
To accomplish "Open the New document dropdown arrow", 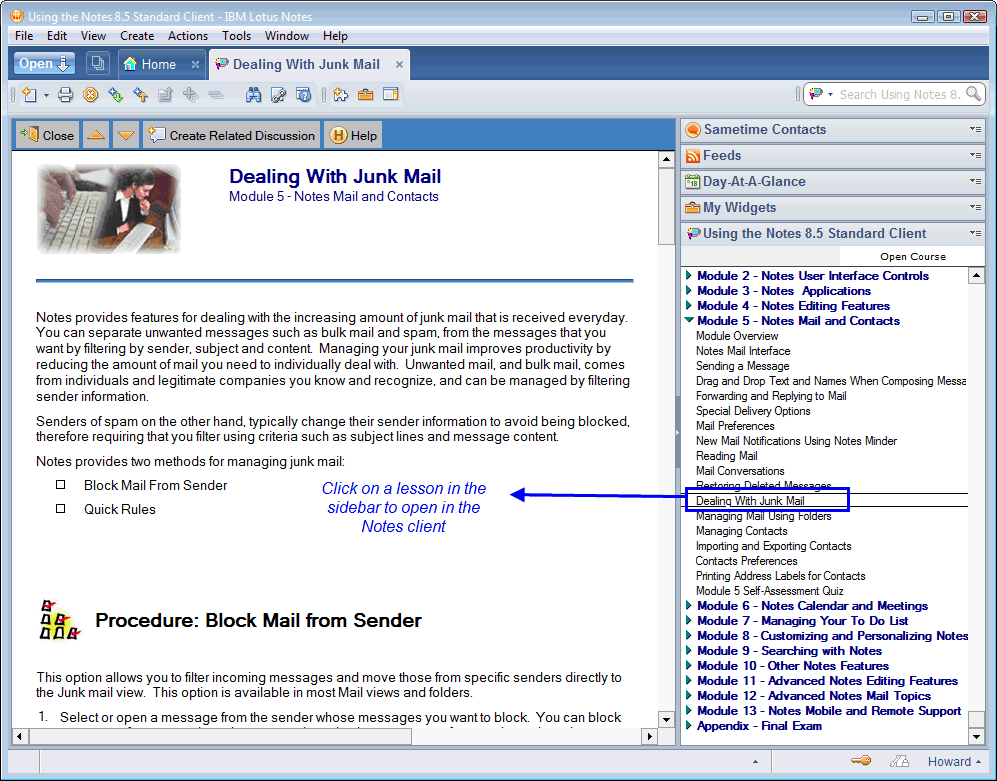I will coord(46,95).
